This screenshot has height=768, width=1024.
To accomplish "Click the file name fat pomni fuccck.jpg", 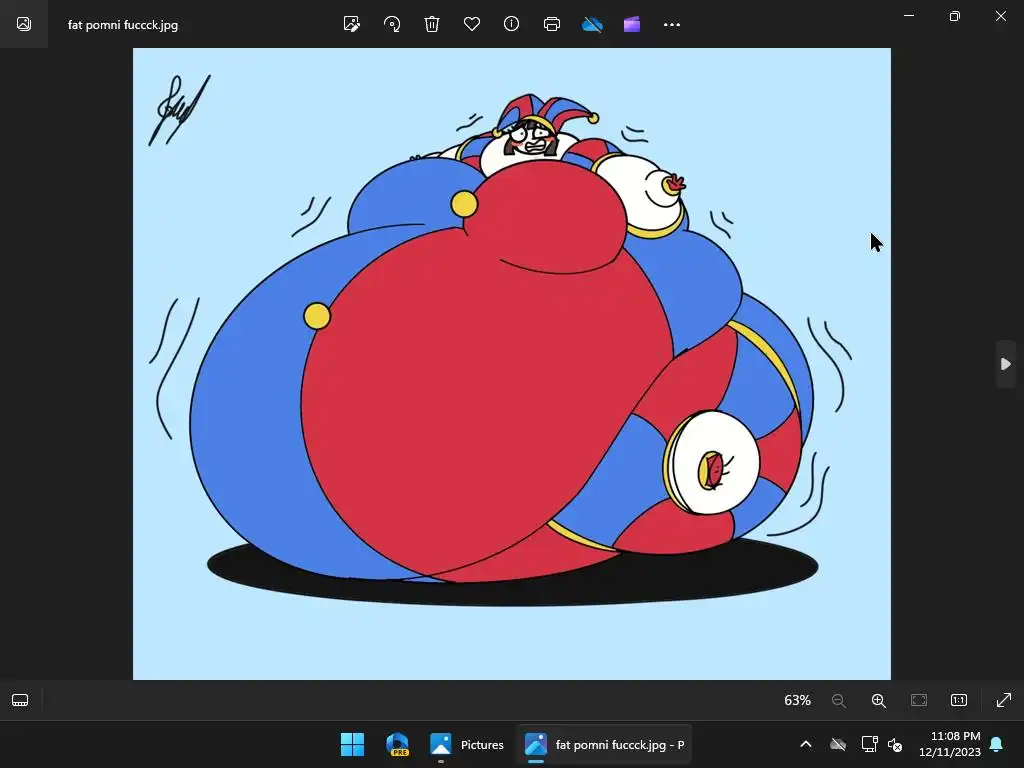I will [x=123, y=25].
